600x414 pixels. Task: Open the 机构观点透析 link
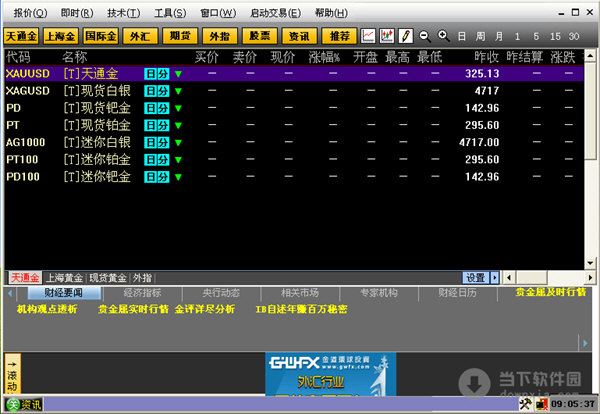click(47, 310)
